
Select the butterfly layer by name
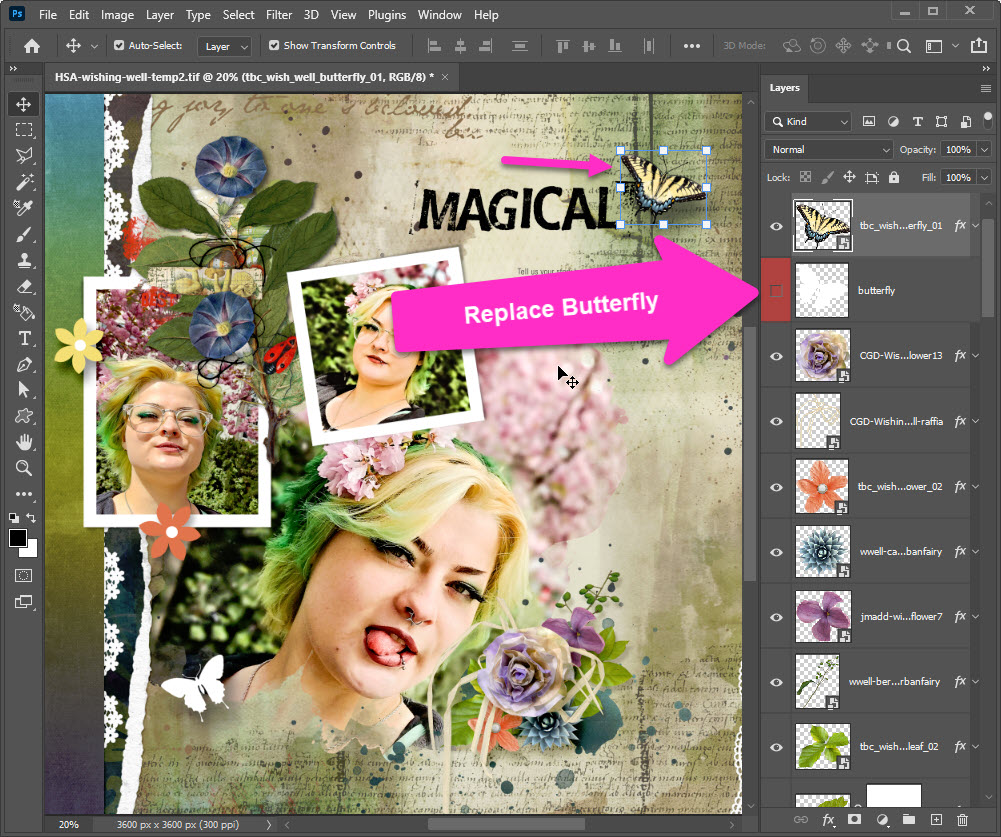[x=876, y=291]
